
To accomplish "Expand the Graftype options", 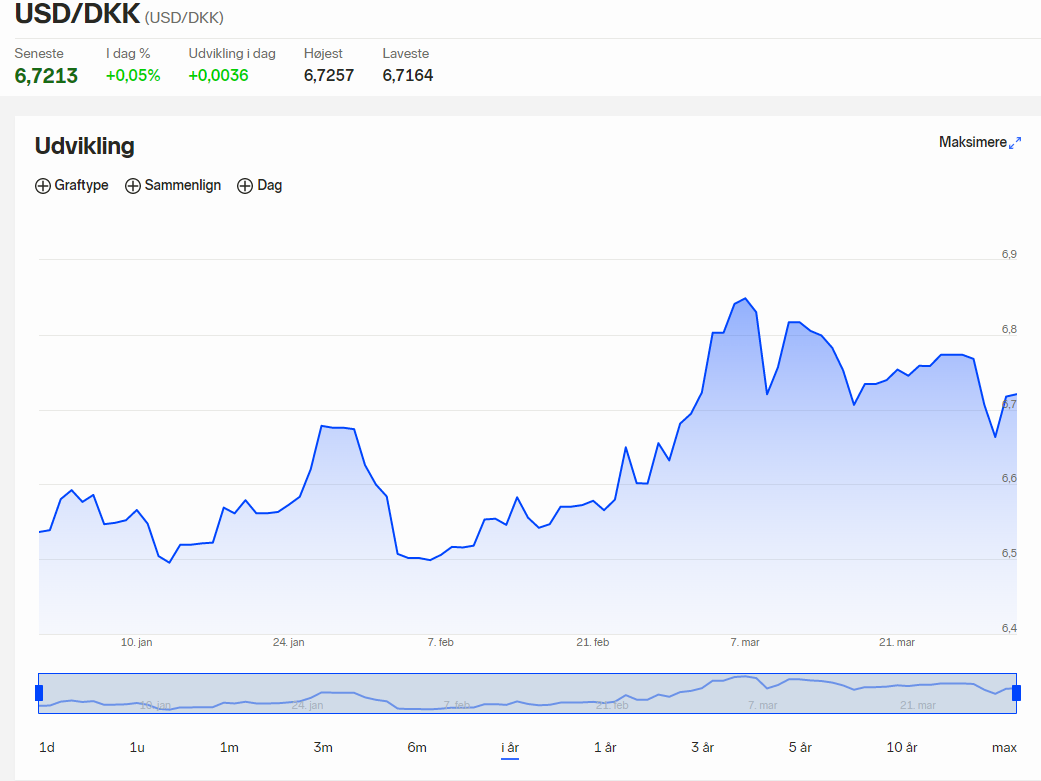I will (72, 185).
